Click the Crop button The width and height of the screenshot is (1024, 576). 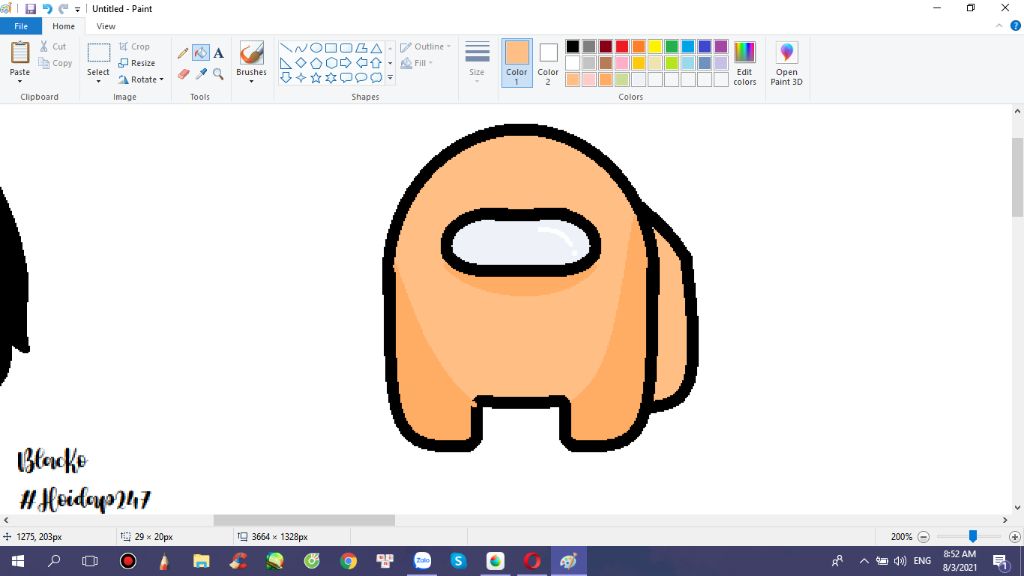135,46
